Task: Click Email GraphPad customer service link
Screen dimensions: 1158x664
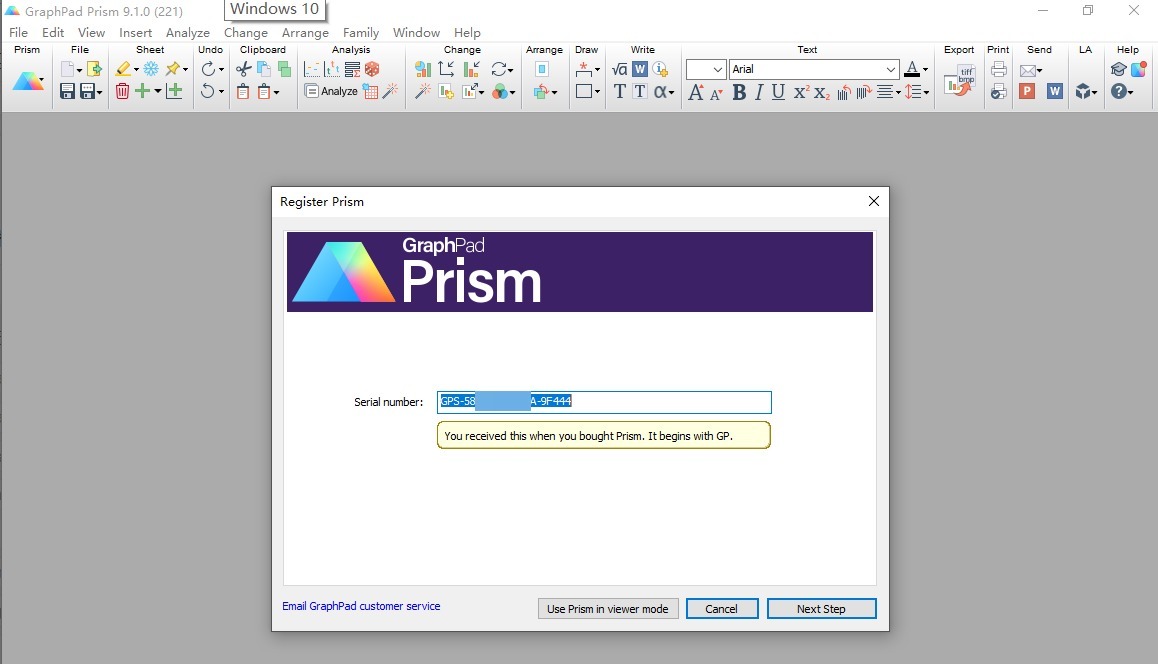Action: click(361, 606)
